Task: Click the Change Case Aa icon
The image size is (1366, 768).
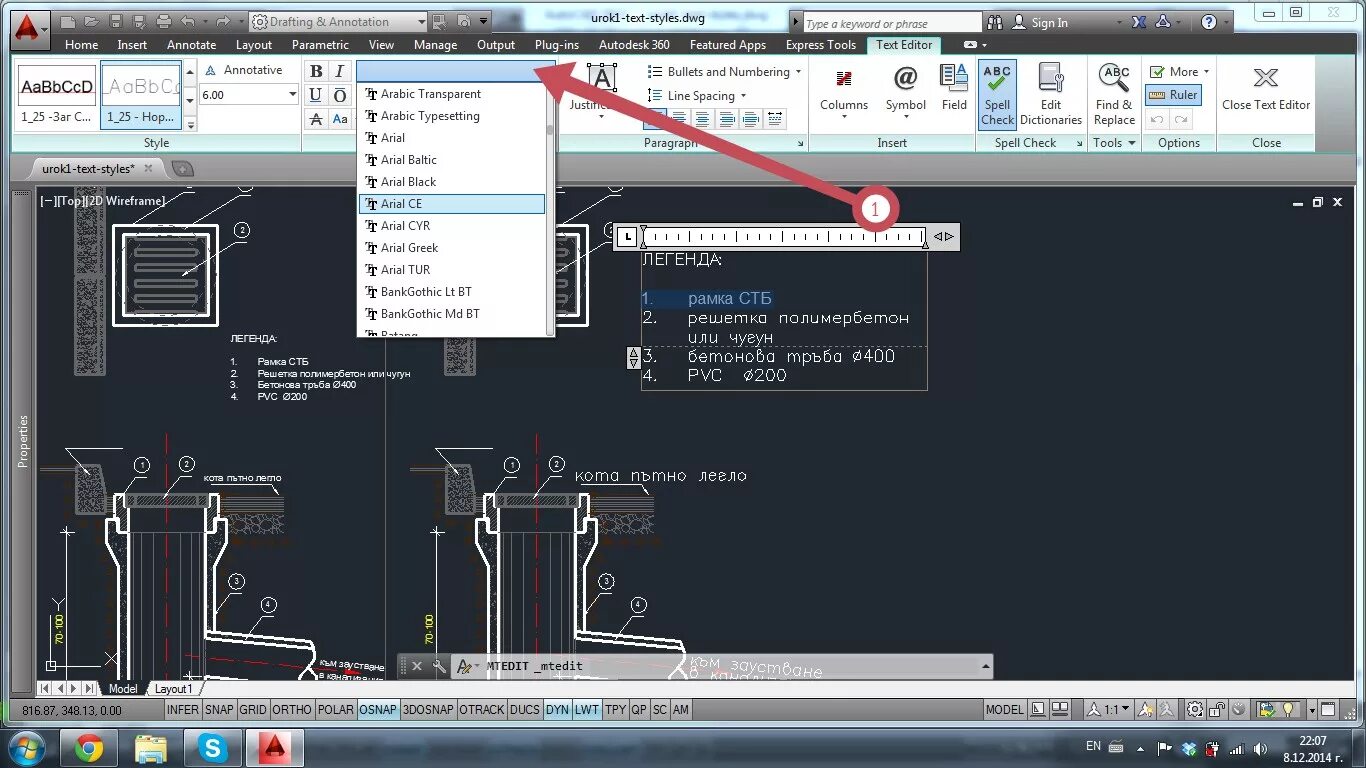Action: 340,119
